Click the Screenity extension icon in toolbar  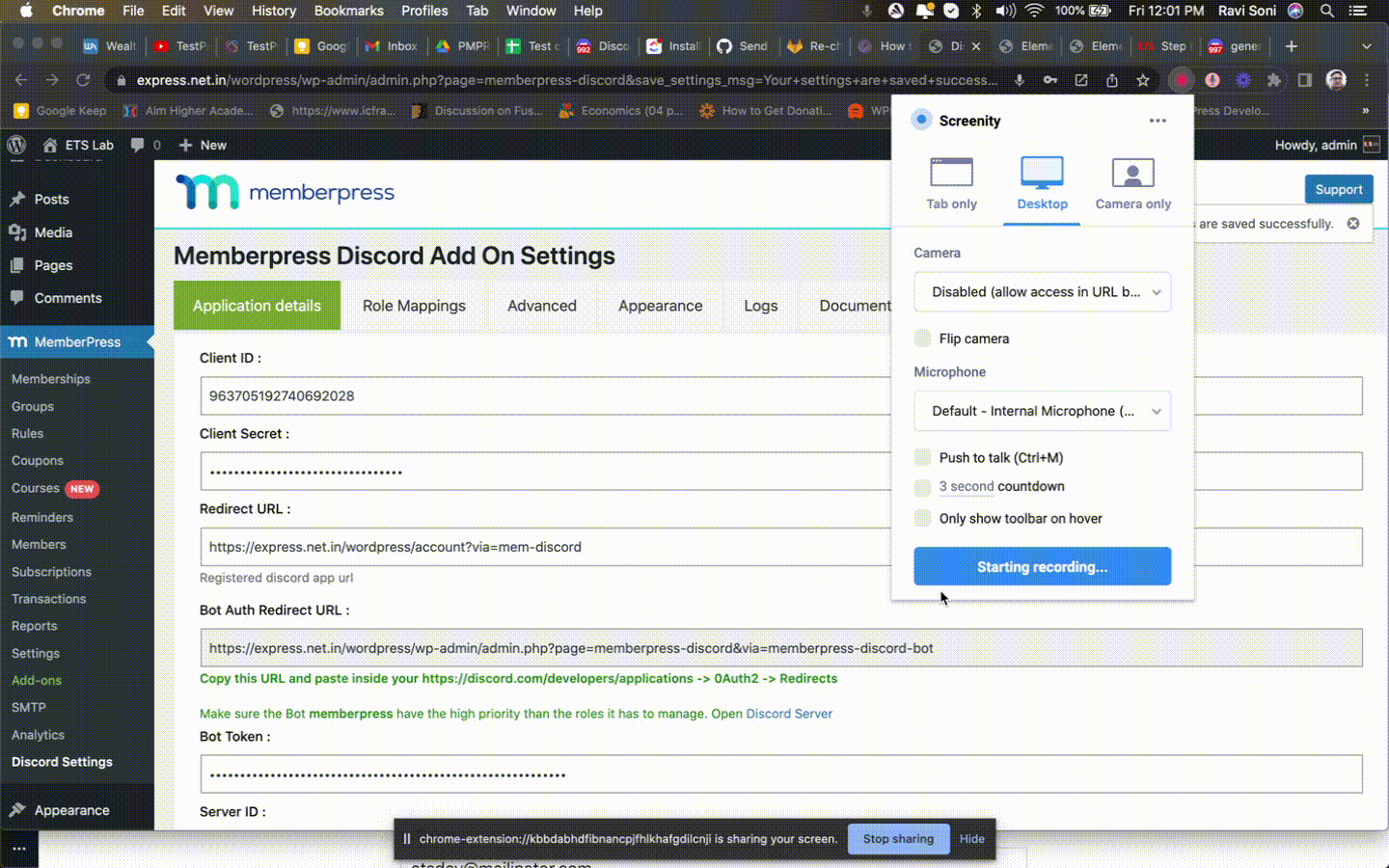click(x=1181, y=80)
